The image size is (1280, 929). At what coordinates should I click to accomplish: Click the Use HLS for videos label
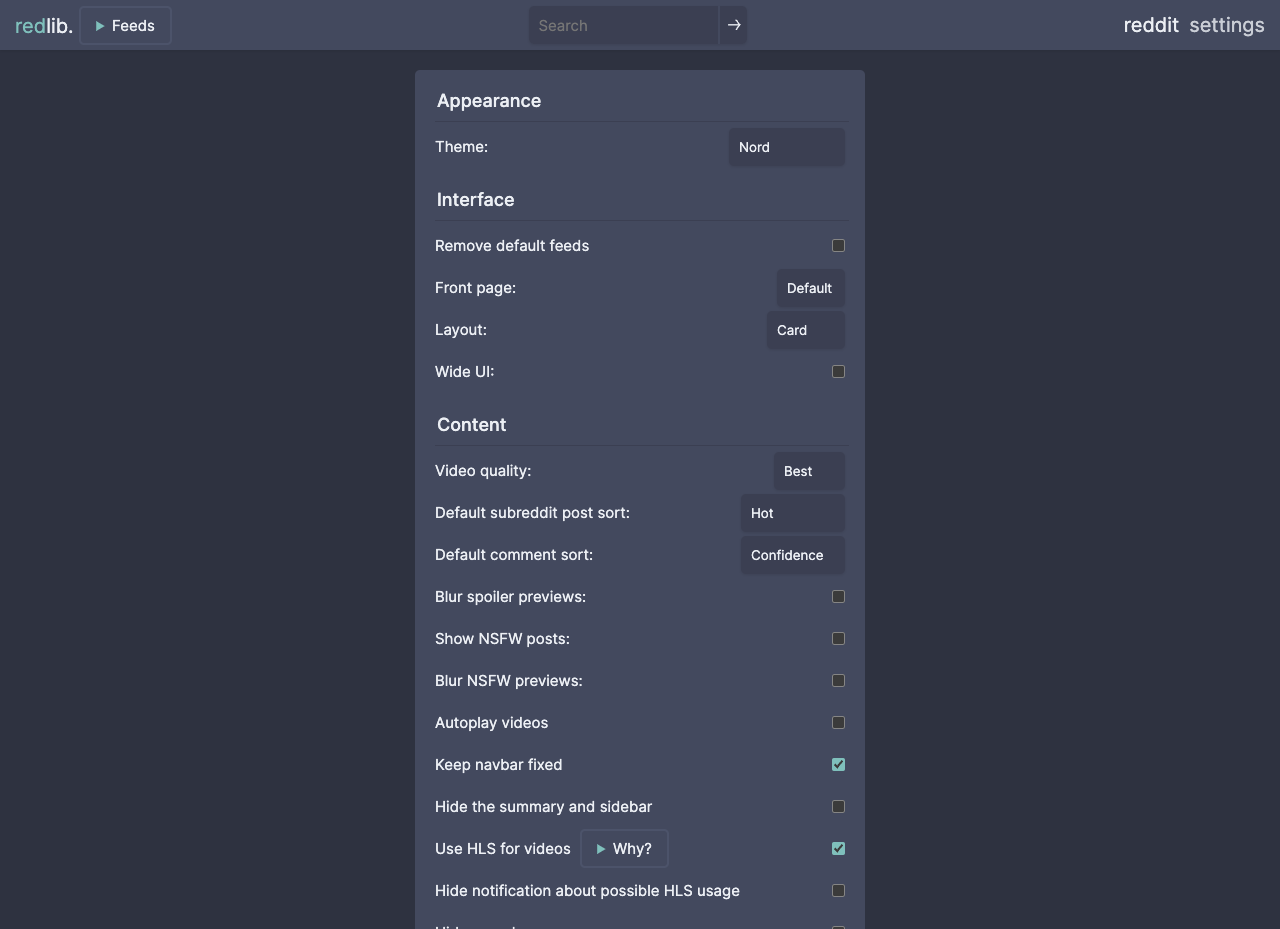pyautogui.click(x=503, y=849)
